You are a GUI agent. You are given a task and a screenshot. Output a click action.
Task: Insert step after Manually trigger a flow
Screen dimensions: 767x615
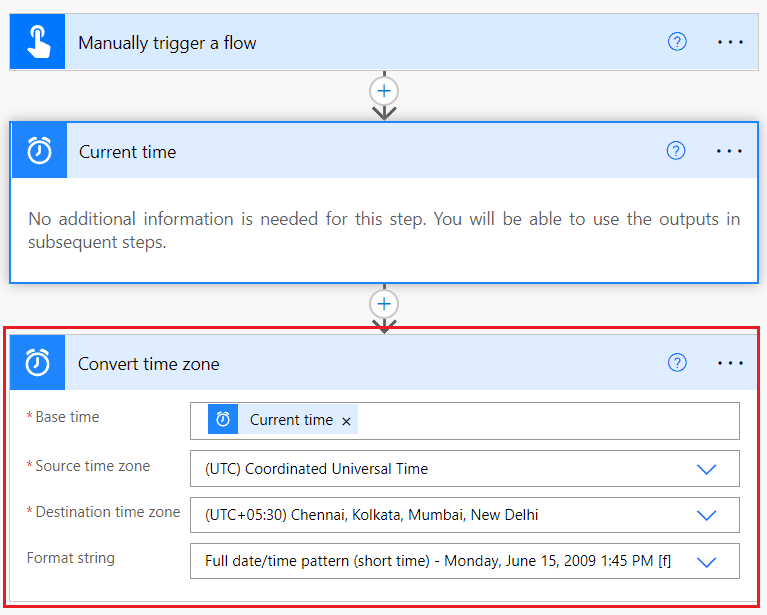click(384, 91)
